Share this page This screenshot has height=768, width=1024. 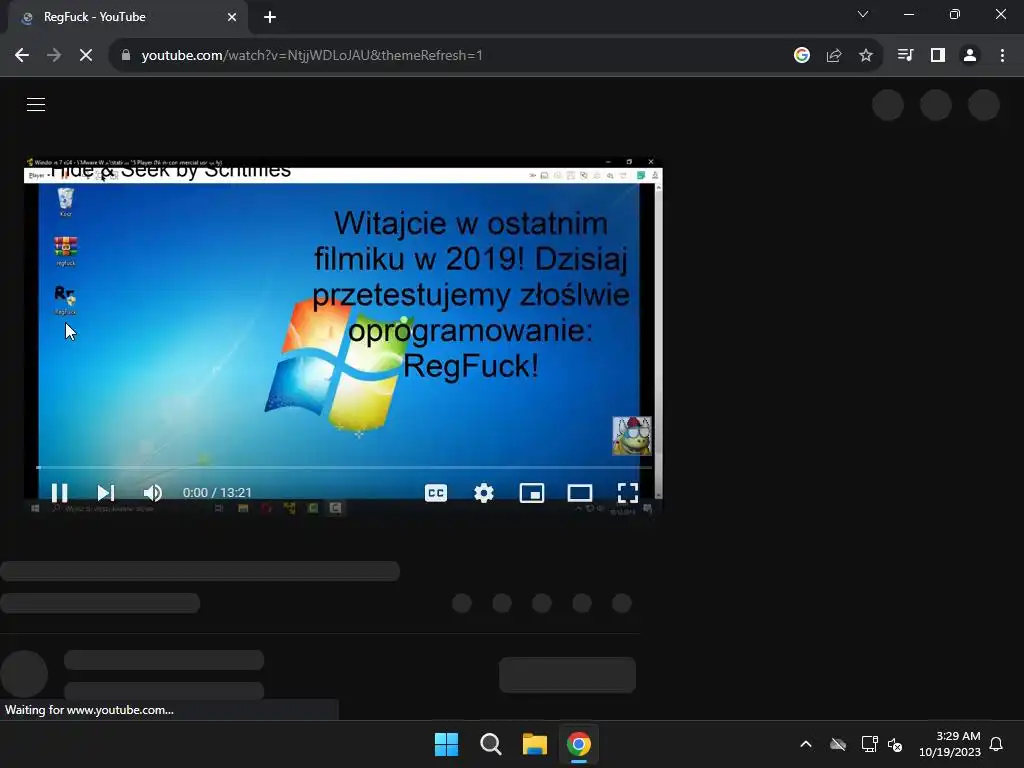833,56
